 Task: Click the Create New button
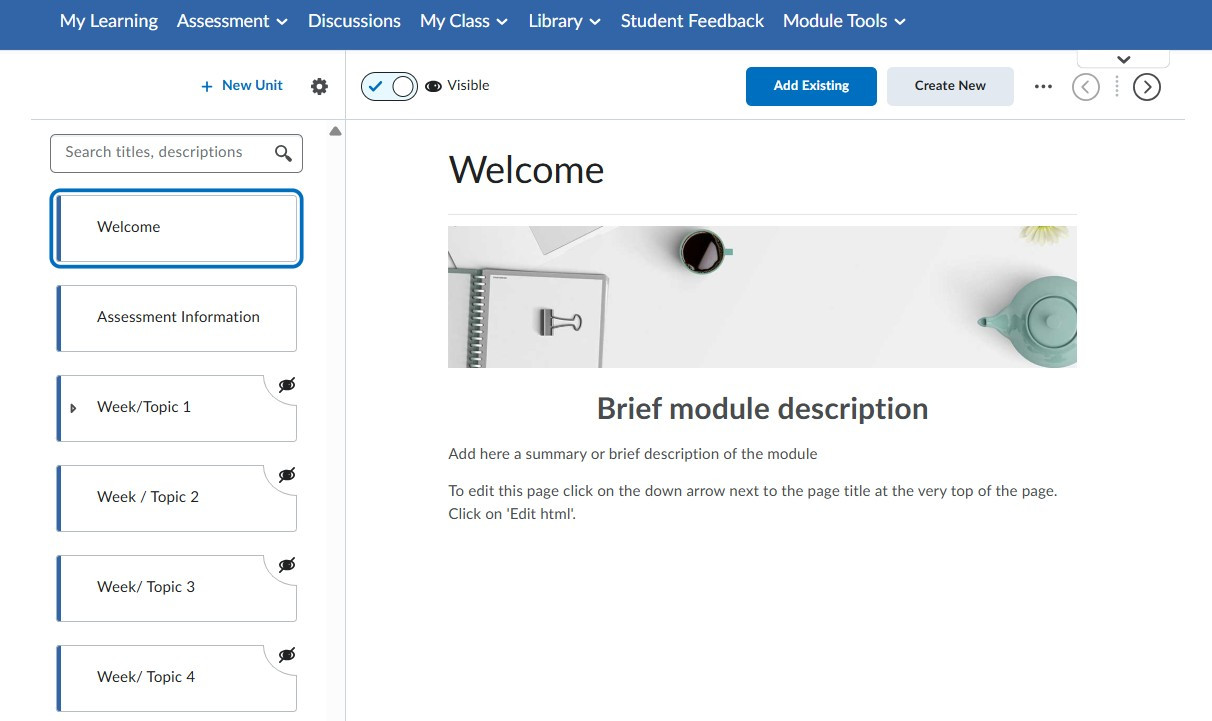[x=950, y=86]
